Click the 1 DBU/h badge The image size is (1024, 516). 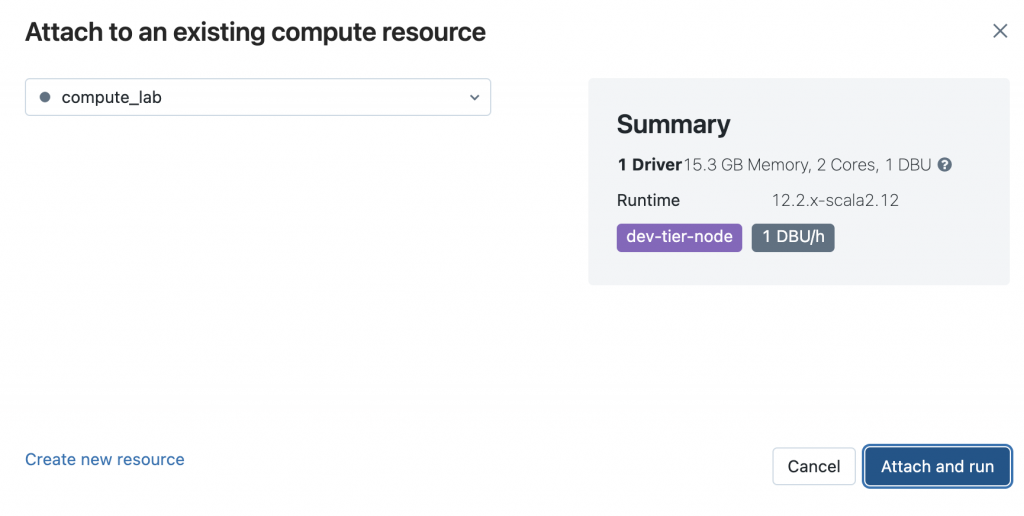point(793,237)
